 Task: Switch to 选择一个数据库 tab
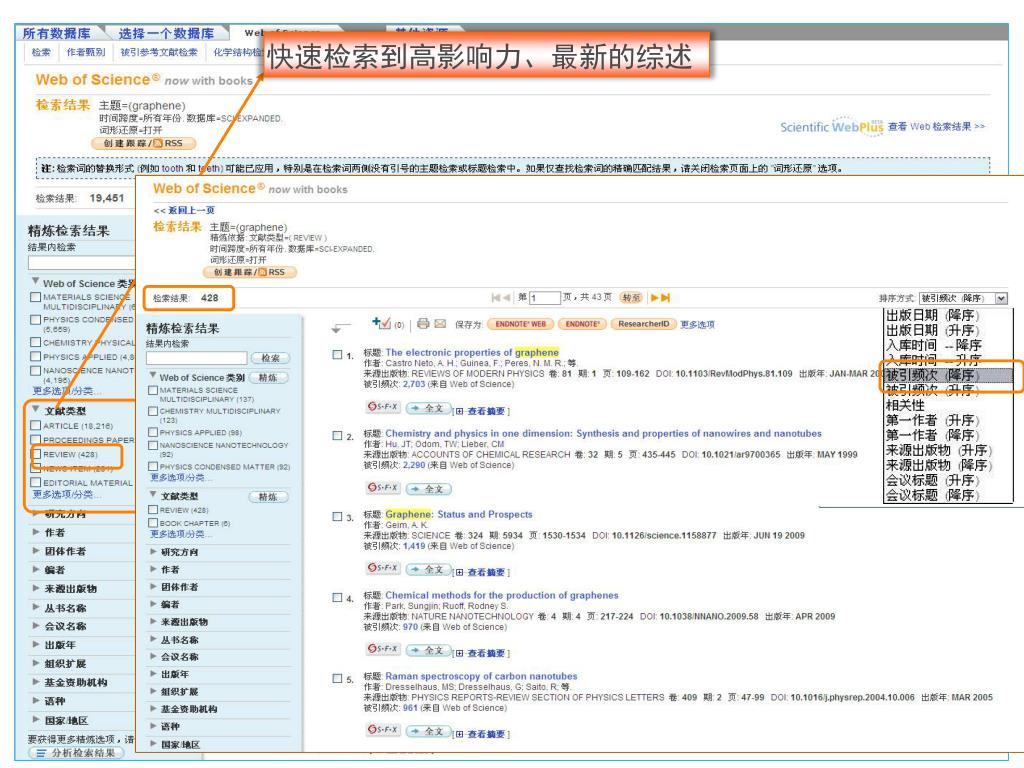tap(166, 33)
